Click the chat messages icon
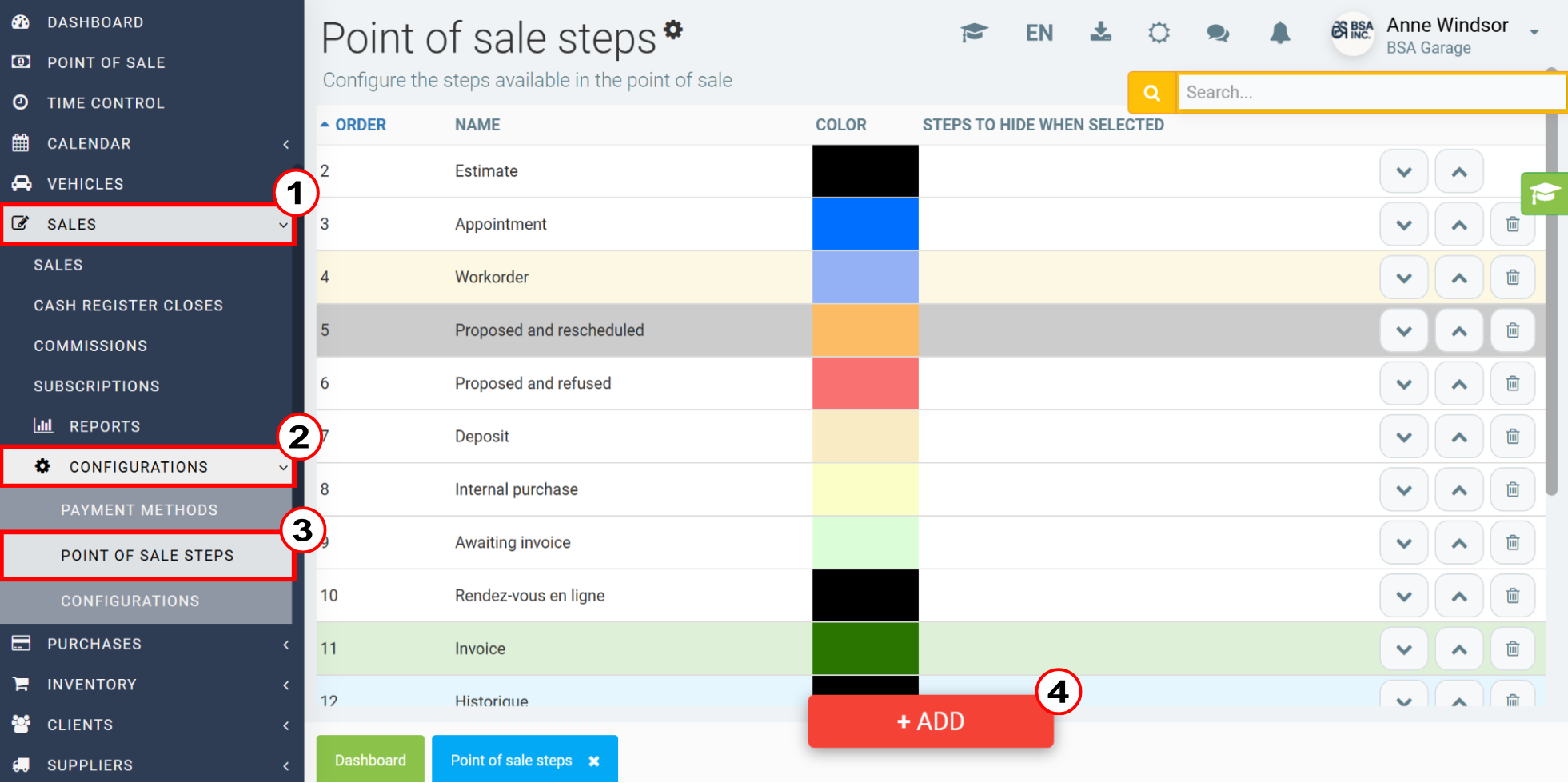Image resolution: width=1568 pixels, height=783 pixels. tap(1217, 33)
